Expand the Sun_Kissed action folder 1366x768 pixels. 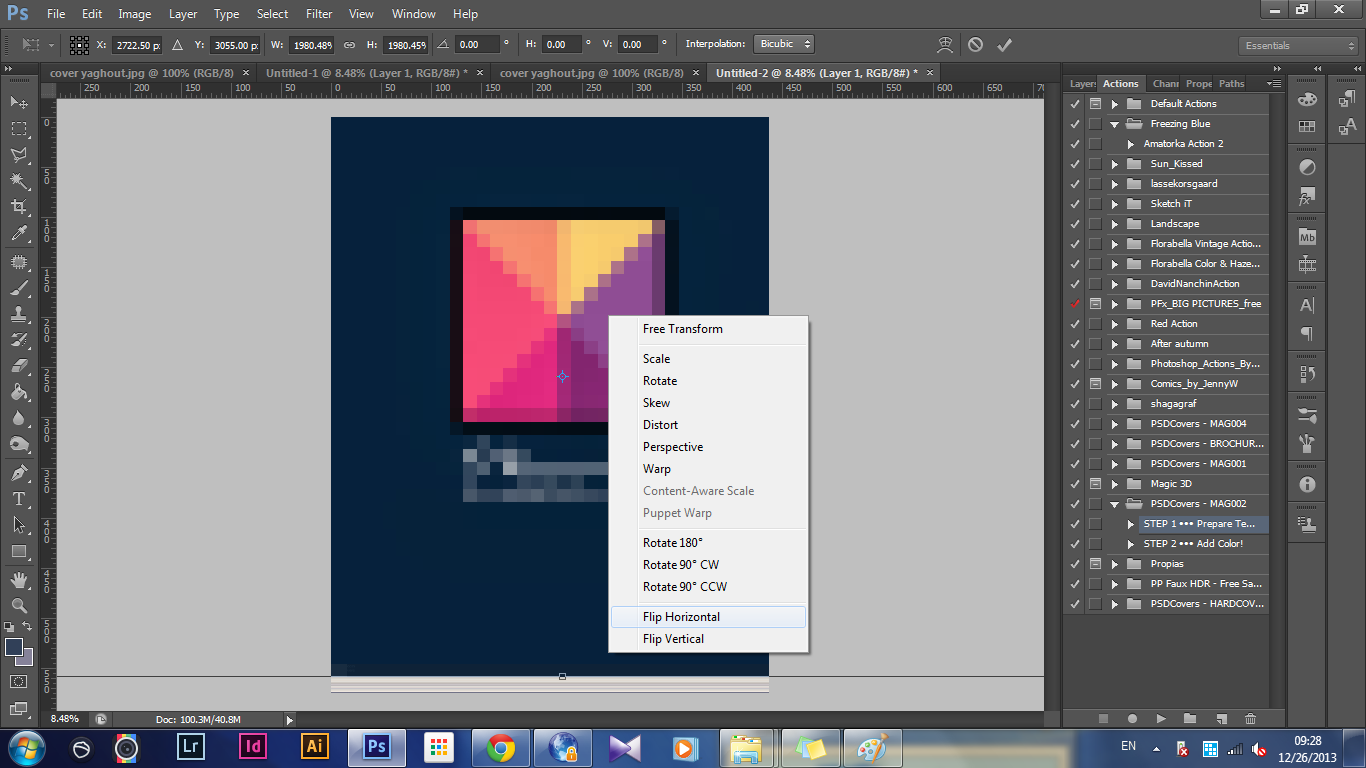point(1115,164)
